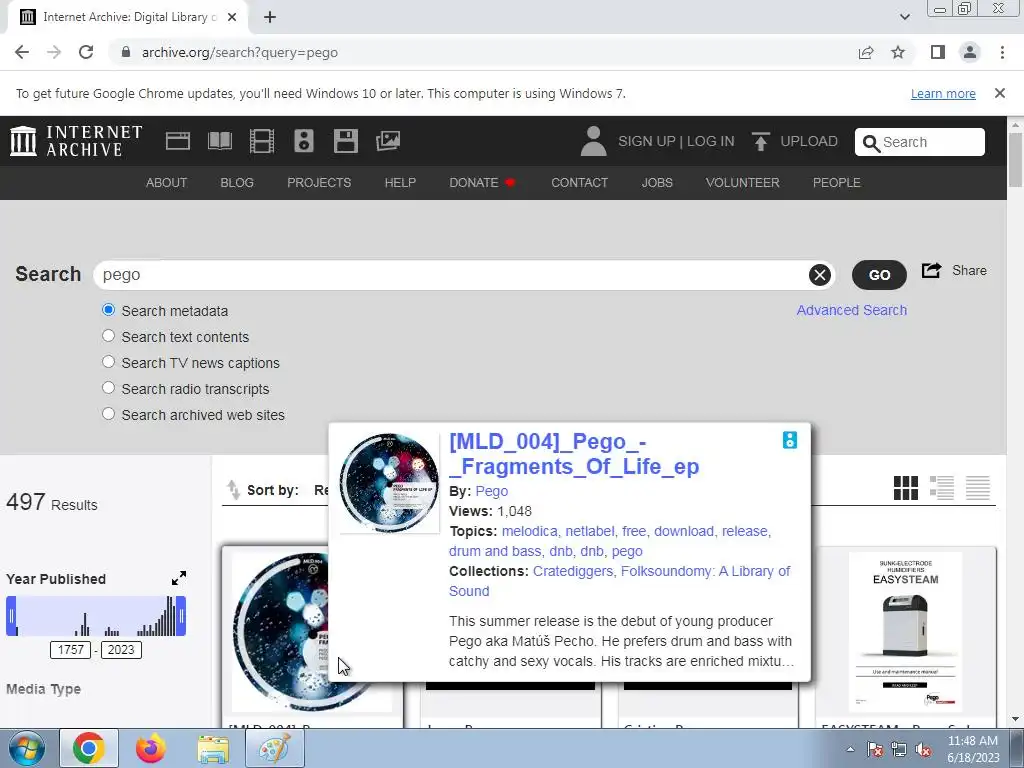Viewport: 1024px width, 768px height.
Task: Expand the Year Published histogram
Action: click(178, 578)
